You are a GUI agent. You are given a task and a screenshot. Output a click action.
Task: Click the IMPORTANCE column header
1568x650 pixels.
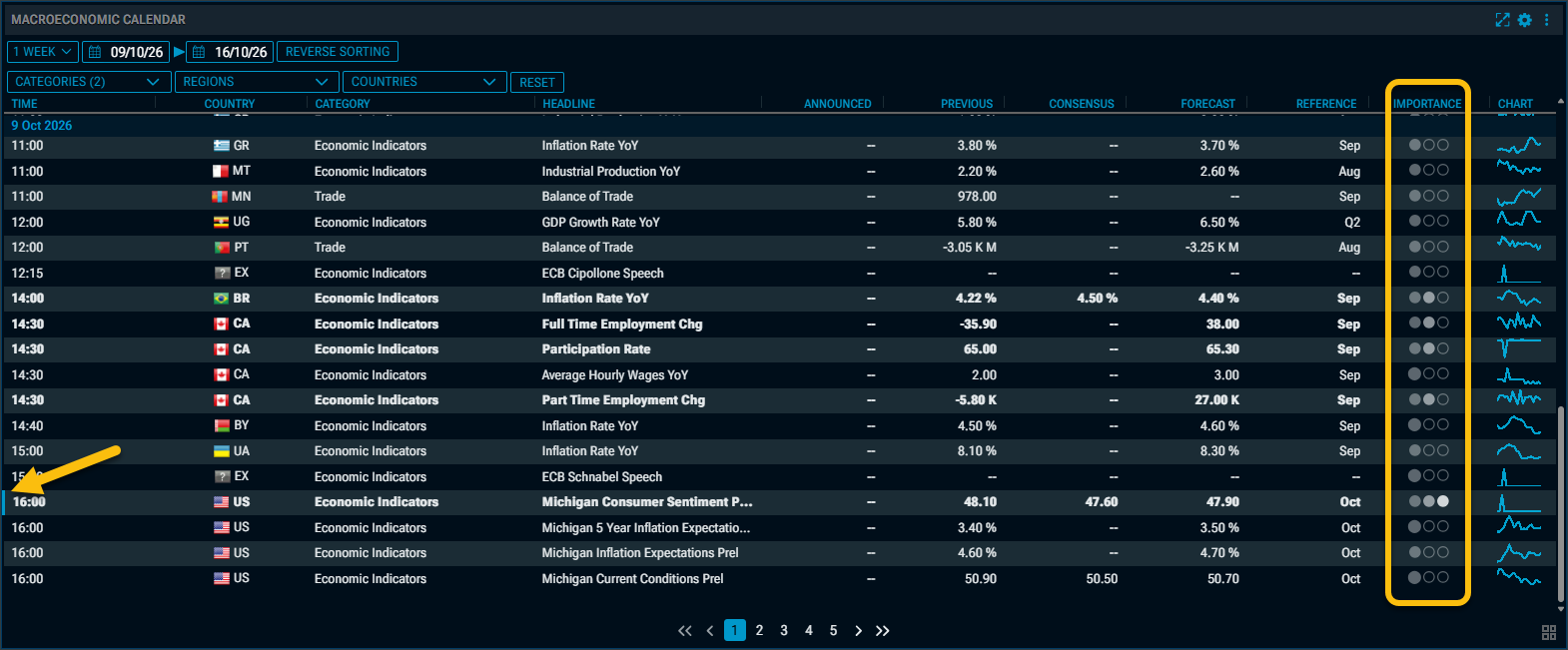pyautogui.click(x=1427, y=104)
